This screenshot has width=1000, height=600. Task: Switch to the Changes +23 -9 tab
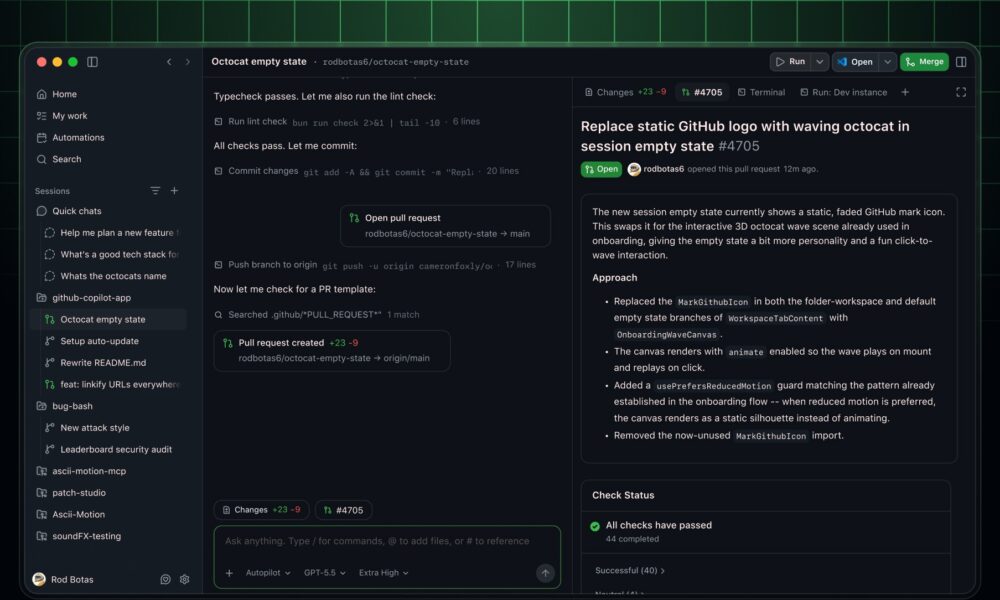pyautogui.click(x=625, y=92)
